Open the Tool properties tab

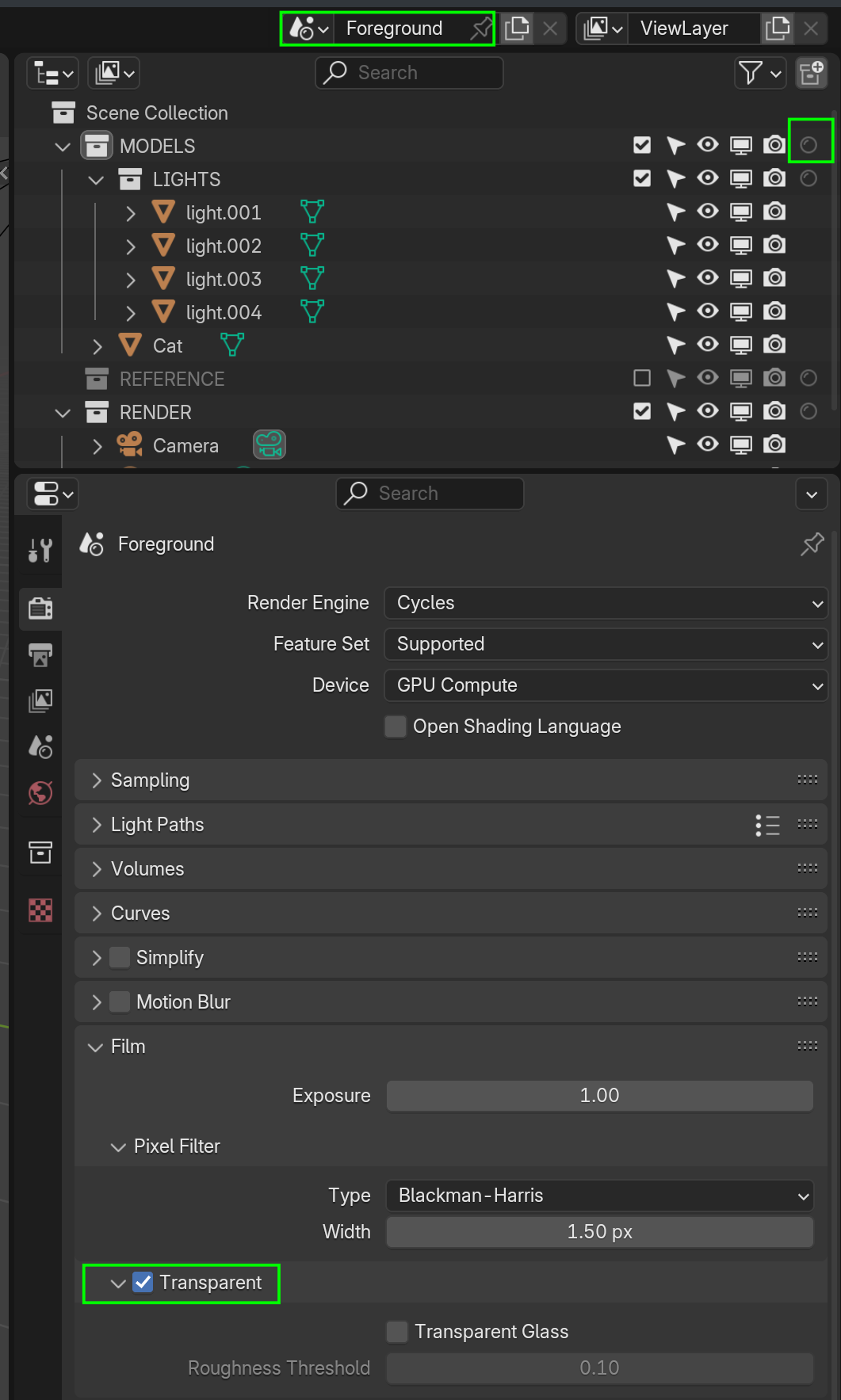(x=40, y=549)
